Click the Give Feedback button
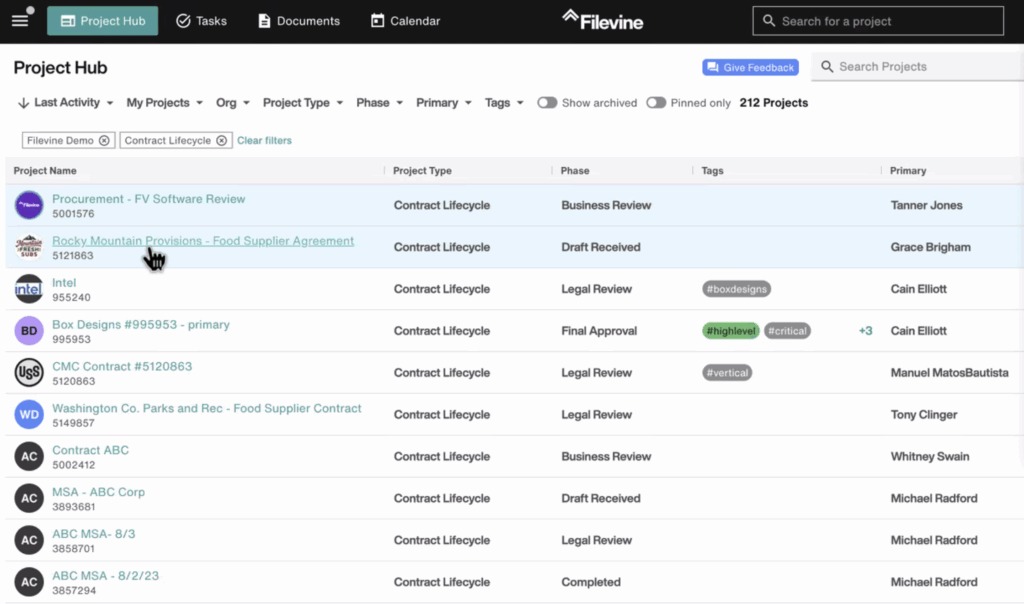This screenshot has height=604, width=1024. [x=750, y=67]
